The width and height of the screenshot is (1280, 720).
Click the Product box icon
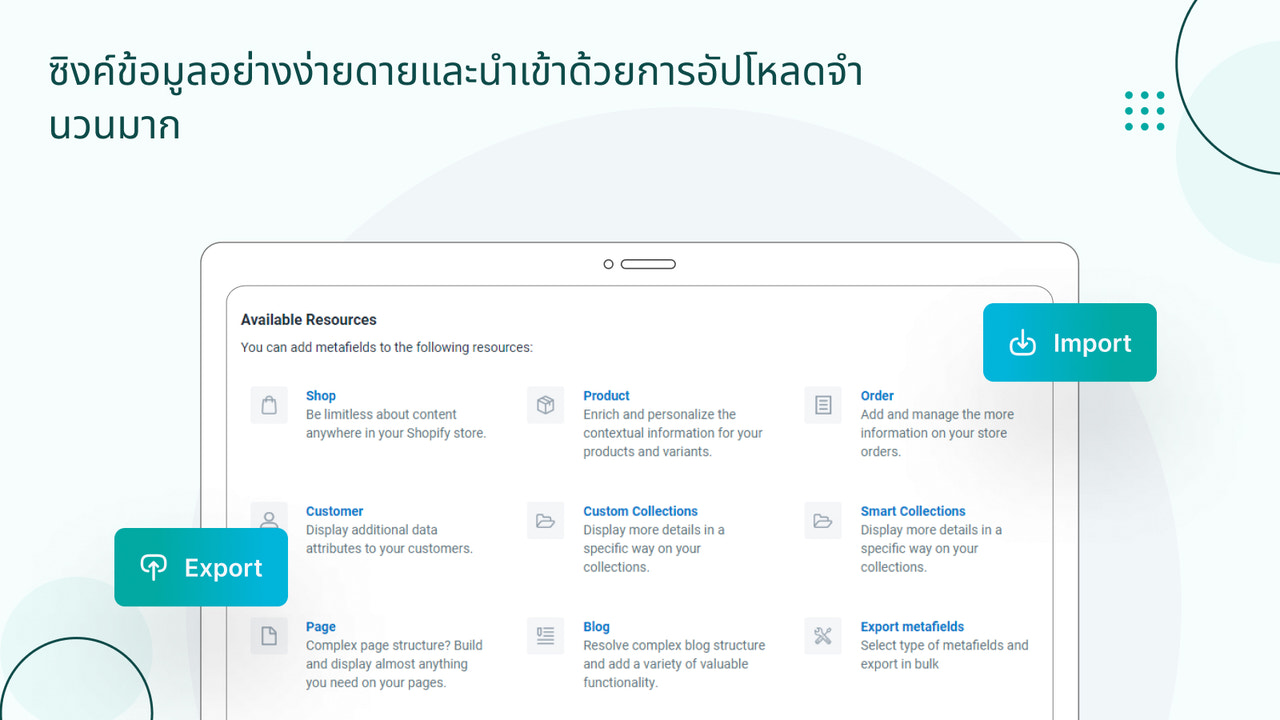click(x=546, y=405)
